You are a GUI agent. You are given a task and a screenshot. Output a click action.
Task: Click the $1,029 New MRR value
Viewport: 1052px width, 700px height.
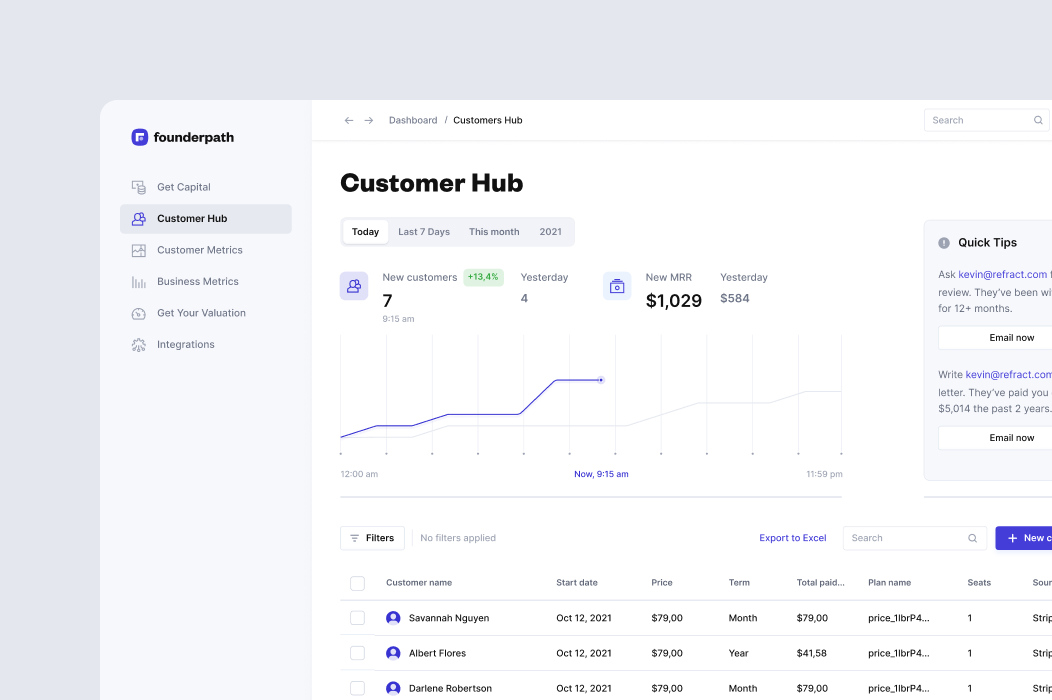pos(674,301)
